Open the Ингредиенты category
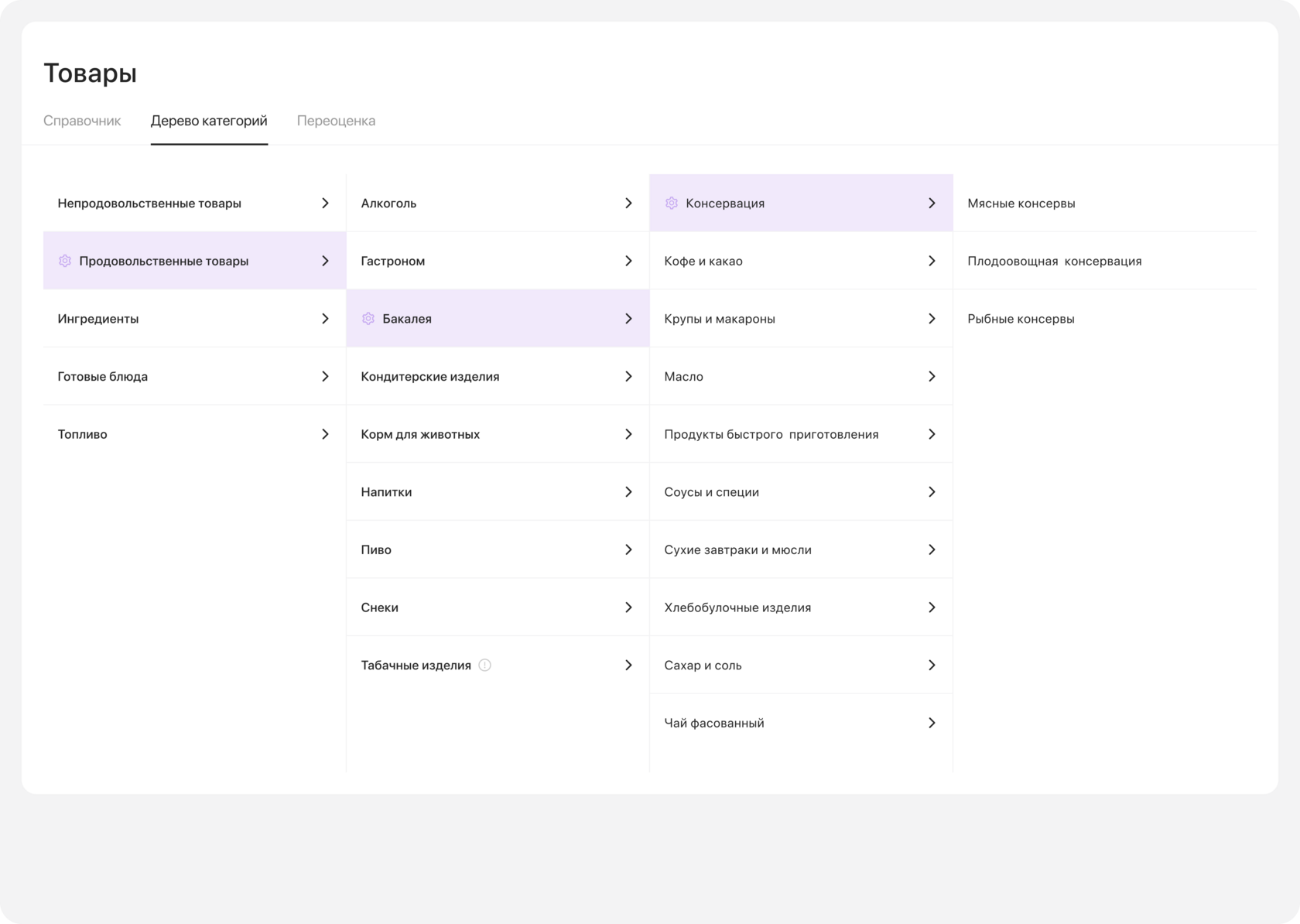The image size is (1300, 924). (x=98, y=319)
